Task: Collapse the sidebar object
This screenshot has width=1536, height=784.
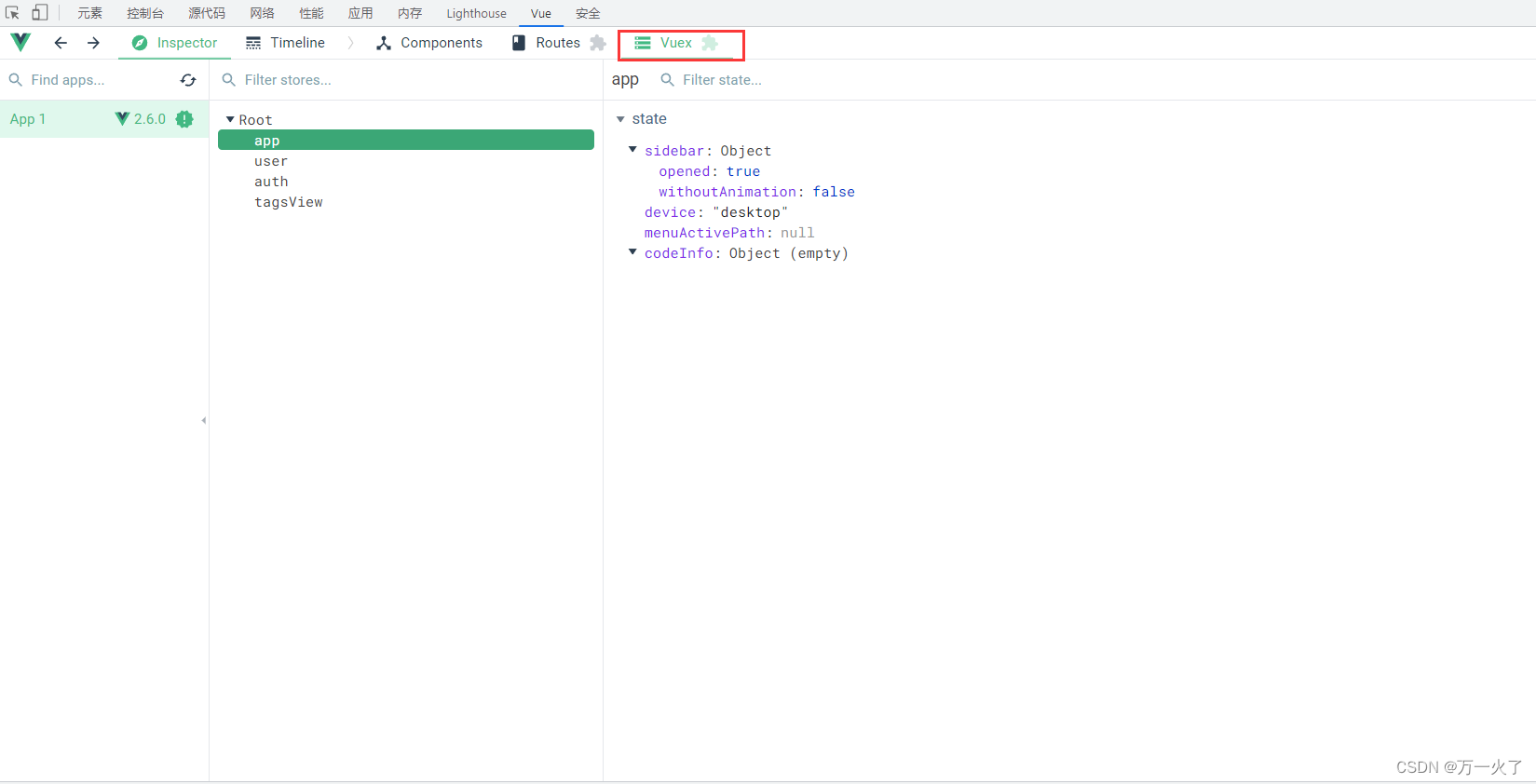Action: pos(632,150)
